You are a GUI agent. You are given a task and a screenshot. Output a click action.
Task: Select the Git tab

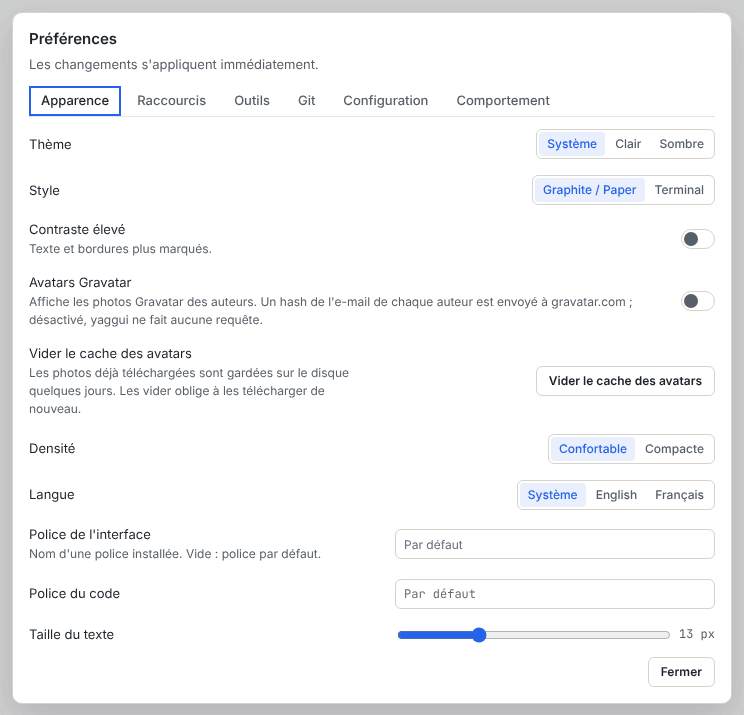point(307,101)
